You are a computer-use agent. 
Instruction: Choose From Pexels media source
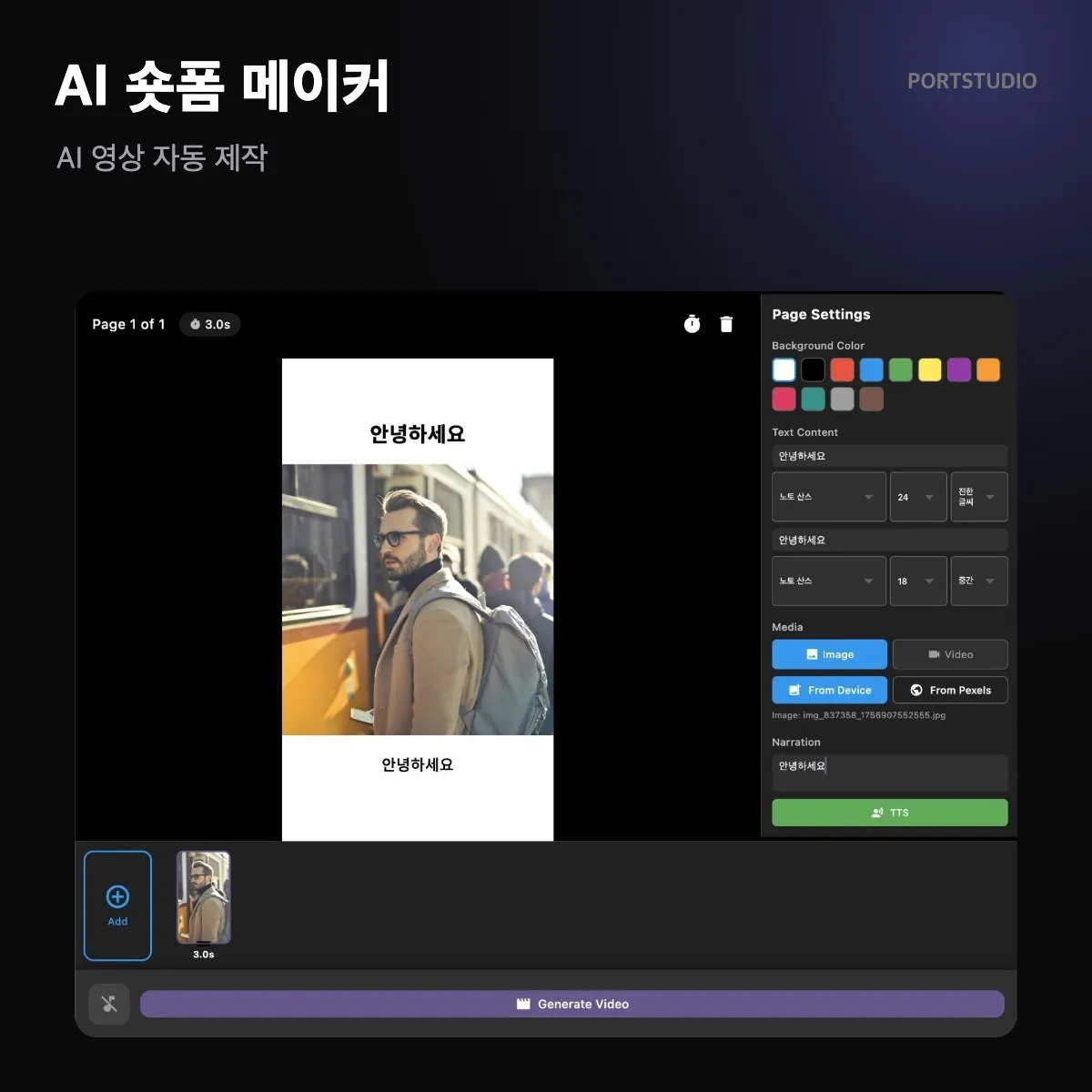pyautogui.click(x=950, y=690)
